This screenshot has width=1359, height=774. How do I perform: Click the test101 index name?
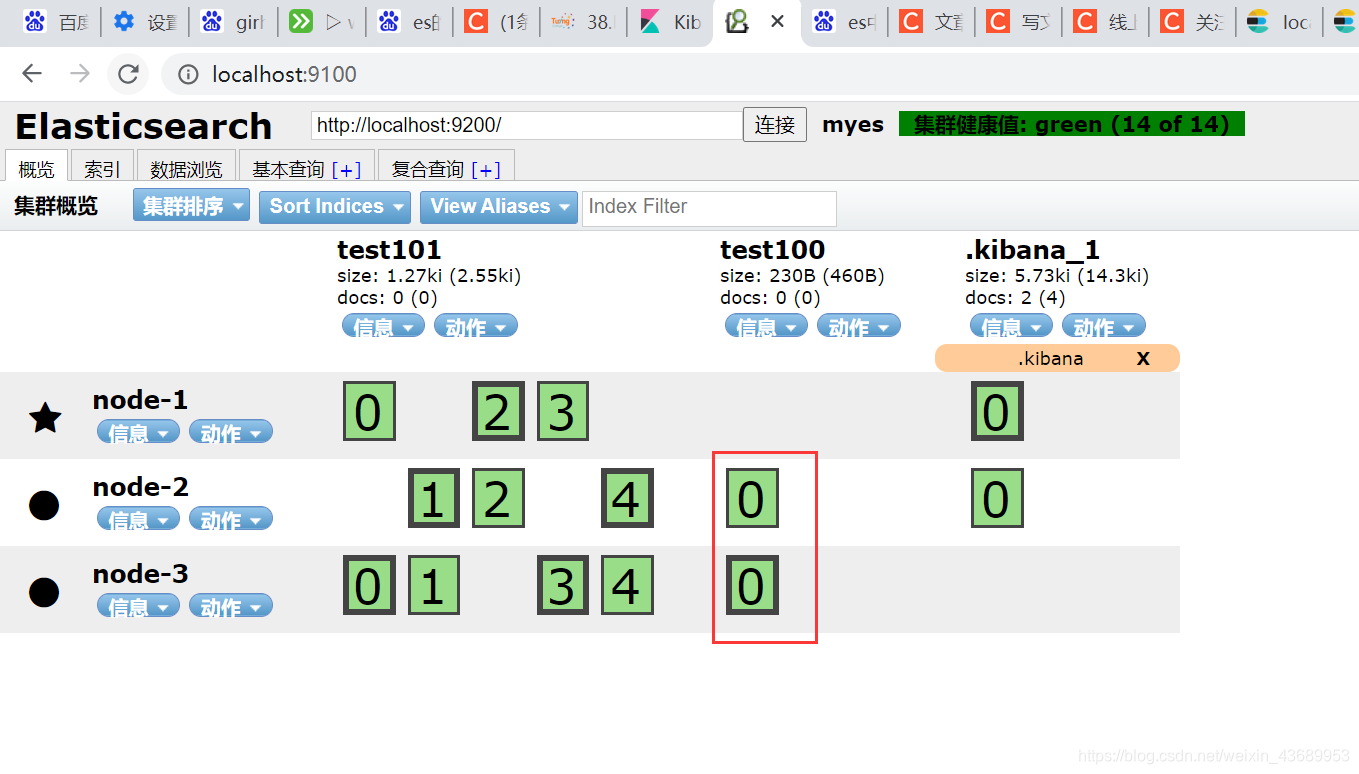tap(389, 249)
